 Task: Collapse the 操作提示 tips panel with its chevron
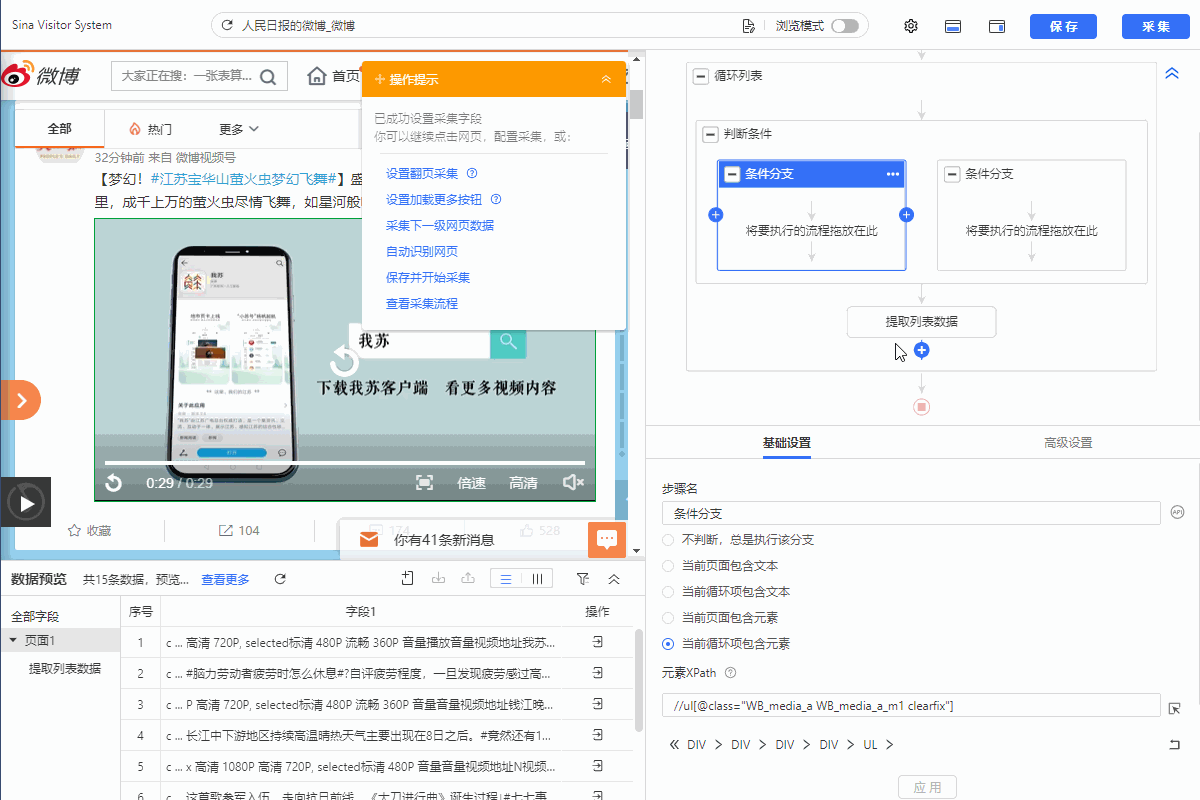[x=605, y=79]
